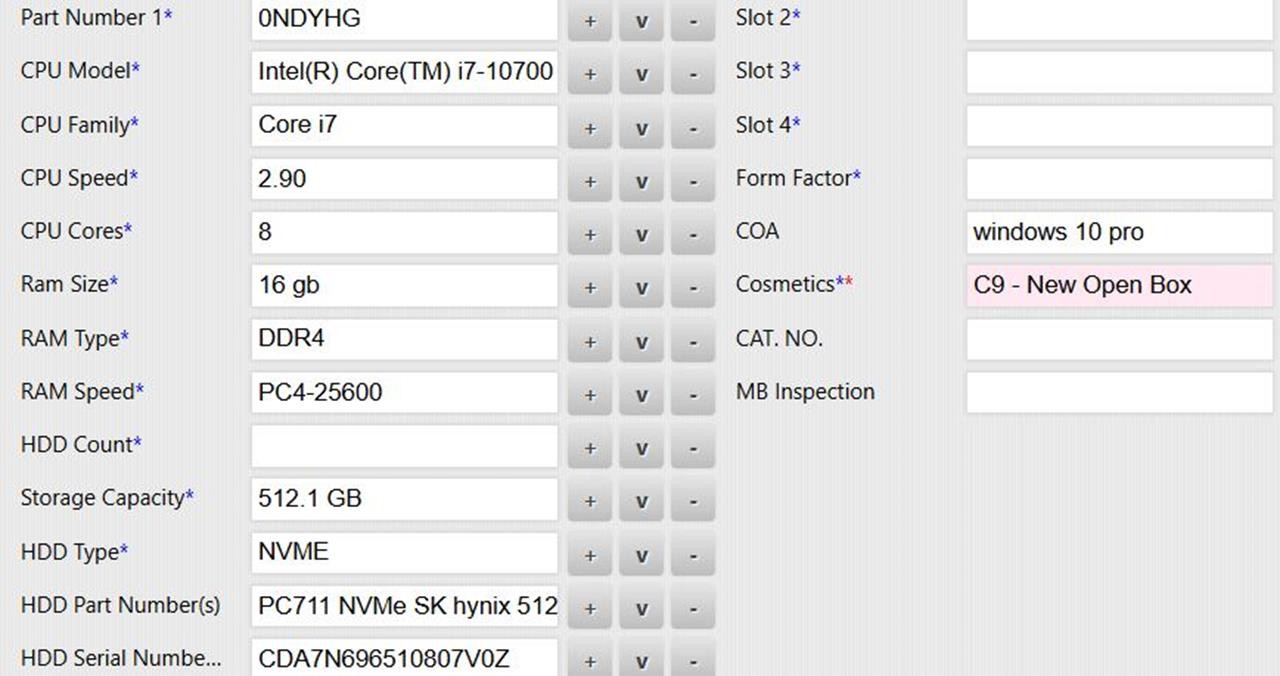Click the minus button for Part Number 1
The height and width of the screenshot is (676, 1280).
tap(693, 21)
